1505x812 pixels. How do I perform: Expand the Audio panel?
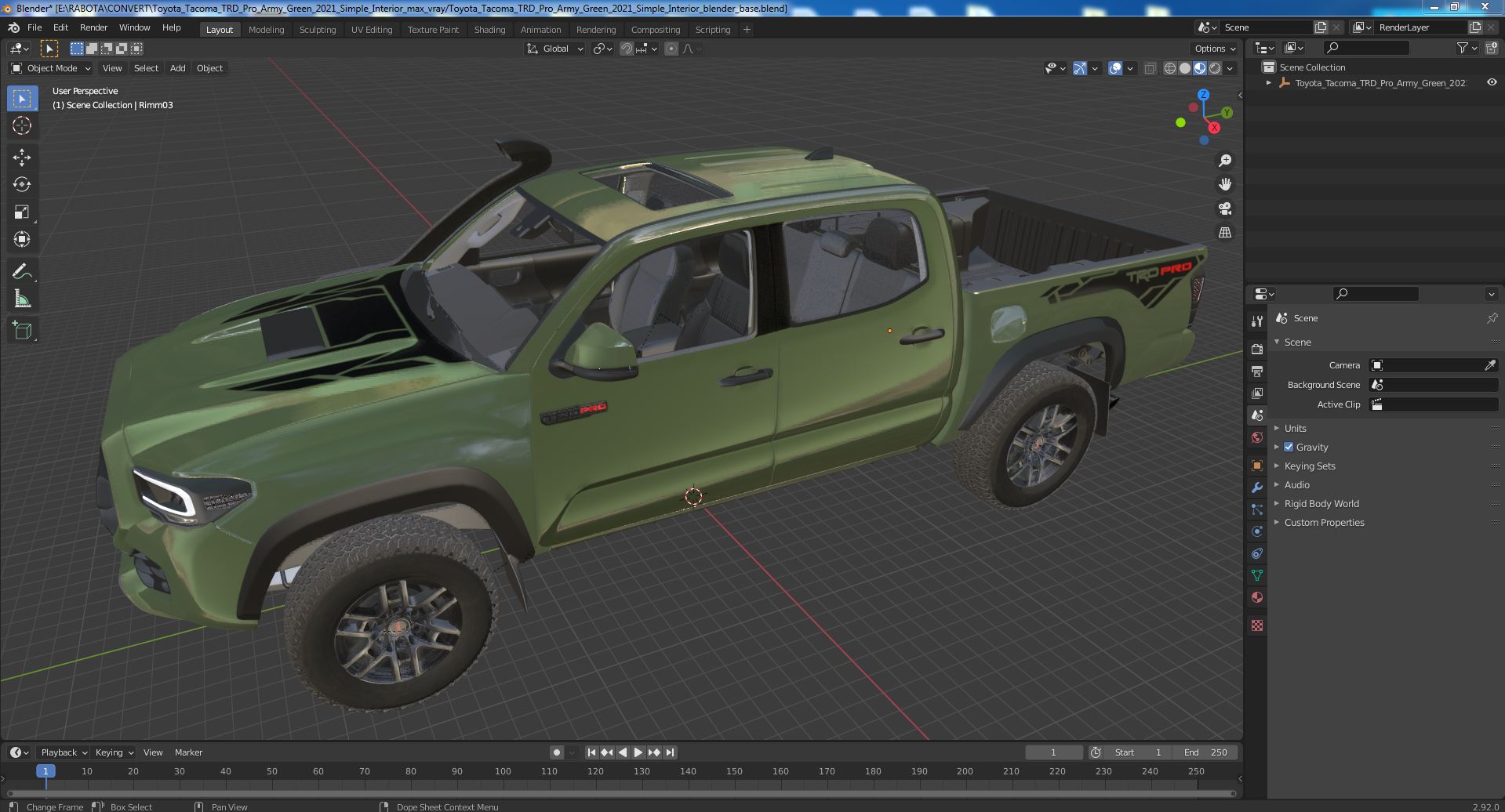pos(1296,484)
